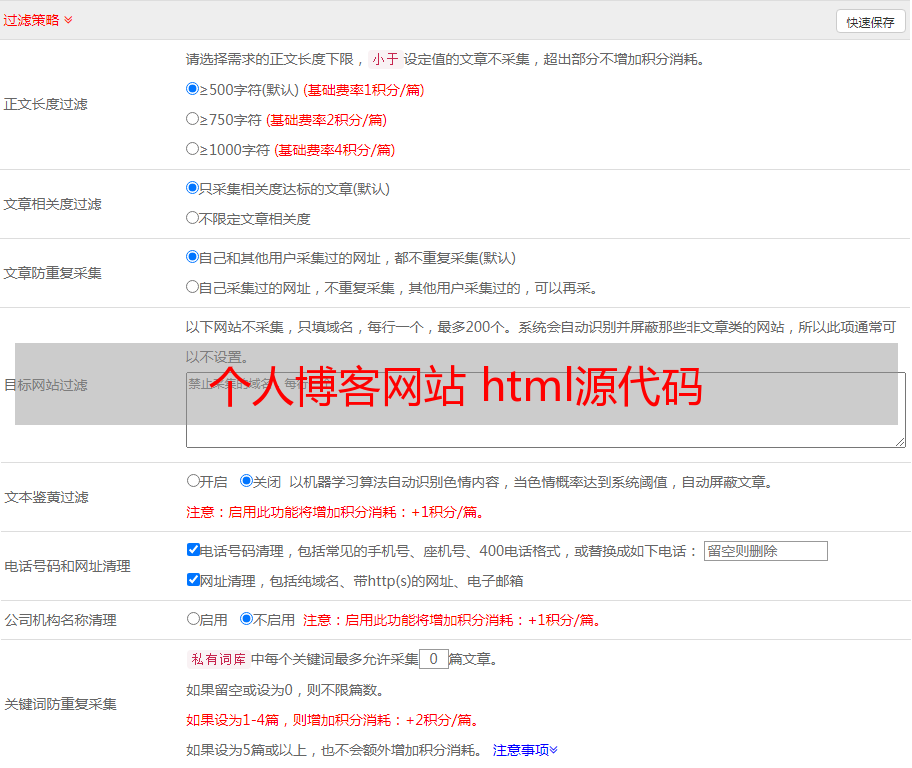Image resolution: width=912 pixels, height=768 pixels.
Task: Select 自己和其他用户采集过的网址 no-repeat option
Action: coord(193,257)
